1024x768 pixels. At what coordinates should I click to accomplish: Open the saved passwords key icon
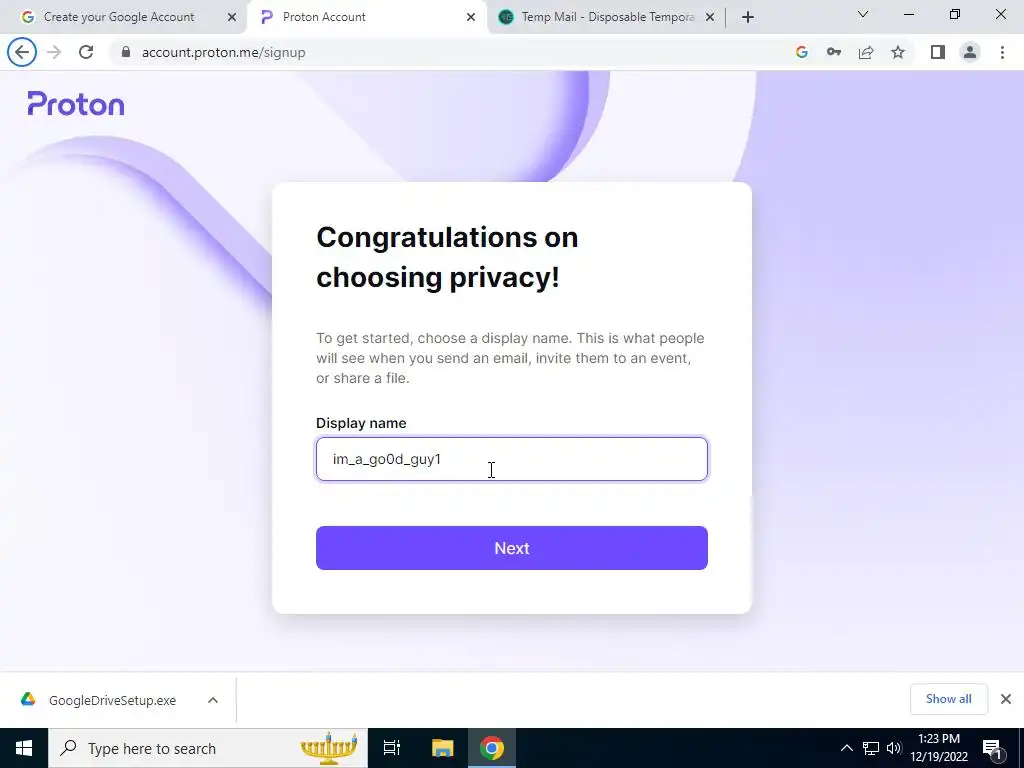[834, 52]
